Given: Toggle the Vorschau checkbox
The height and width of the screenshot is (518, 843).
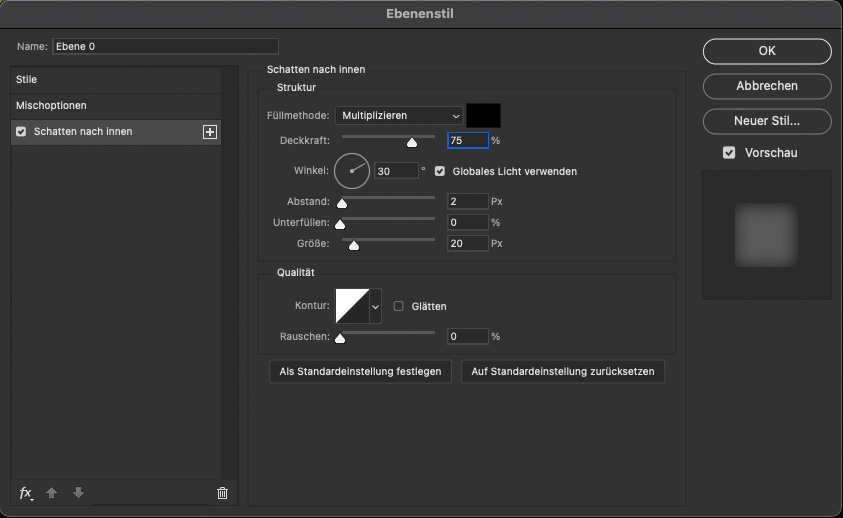Looking at the screenshot, I should pyautogui.click(x=729, y=153).
